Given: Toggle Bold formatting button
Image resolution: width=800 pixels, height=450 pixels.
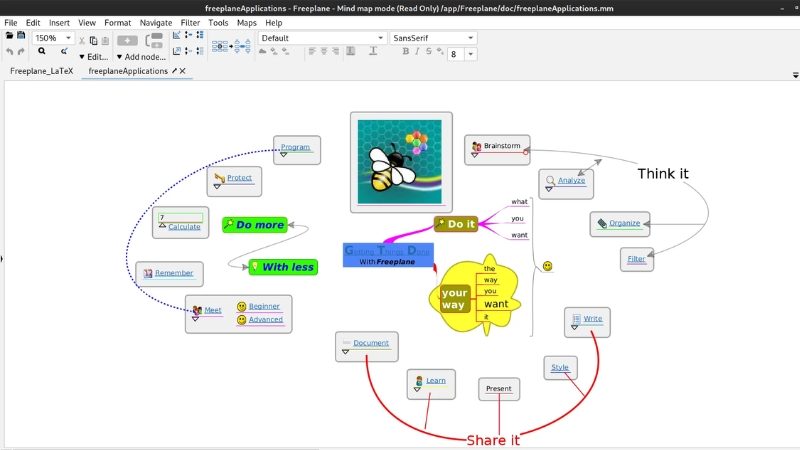Looking at the screenshot, I should pyautogui.click(x=406, y=52).
